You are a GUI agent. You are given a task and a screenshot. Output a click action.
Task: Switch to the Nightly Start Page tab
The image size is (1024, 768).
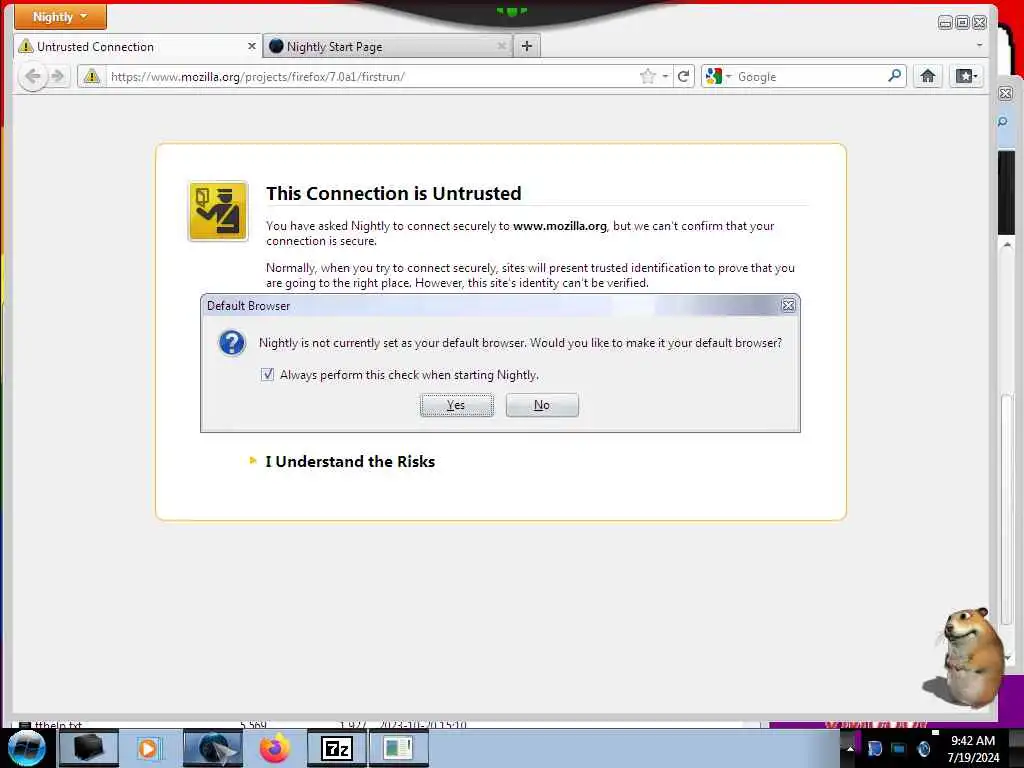pyautogui.click(x=388, y=46)
